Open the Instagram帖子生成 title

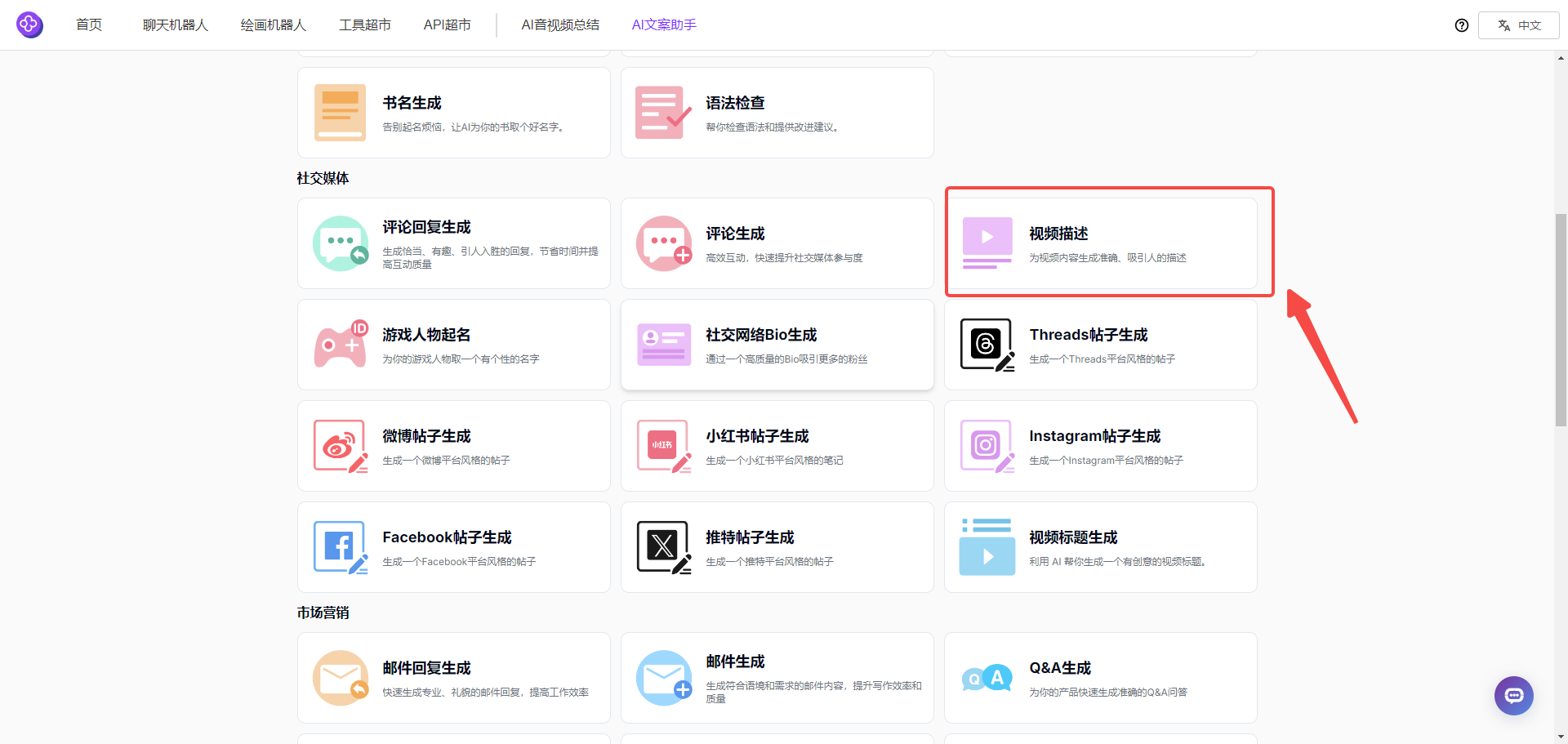(x=1095, y=436)
